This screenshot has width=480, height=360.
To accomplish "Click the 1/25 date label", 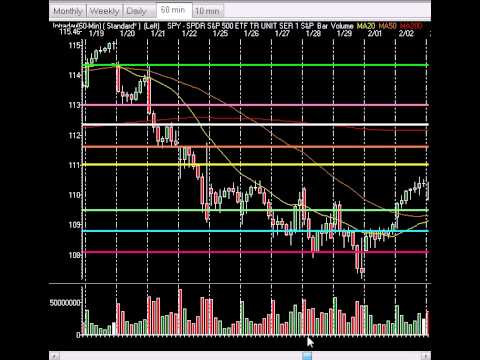I will pos(220,33).
